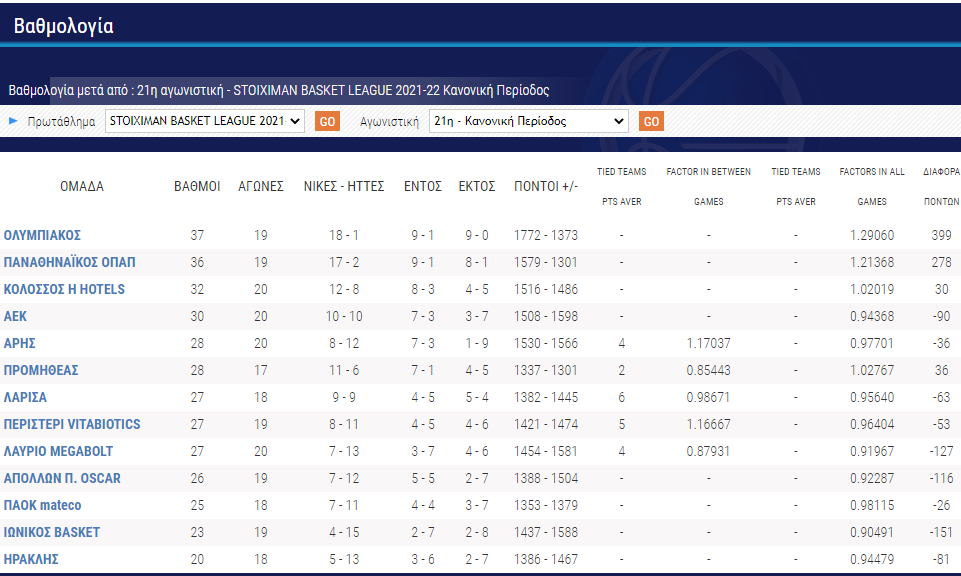Viewport: 961px width, 576px height.
Task: Open the ΑΠΟΛΛΩΝ Π. OSCAR team link
Action: click(62, 478)
